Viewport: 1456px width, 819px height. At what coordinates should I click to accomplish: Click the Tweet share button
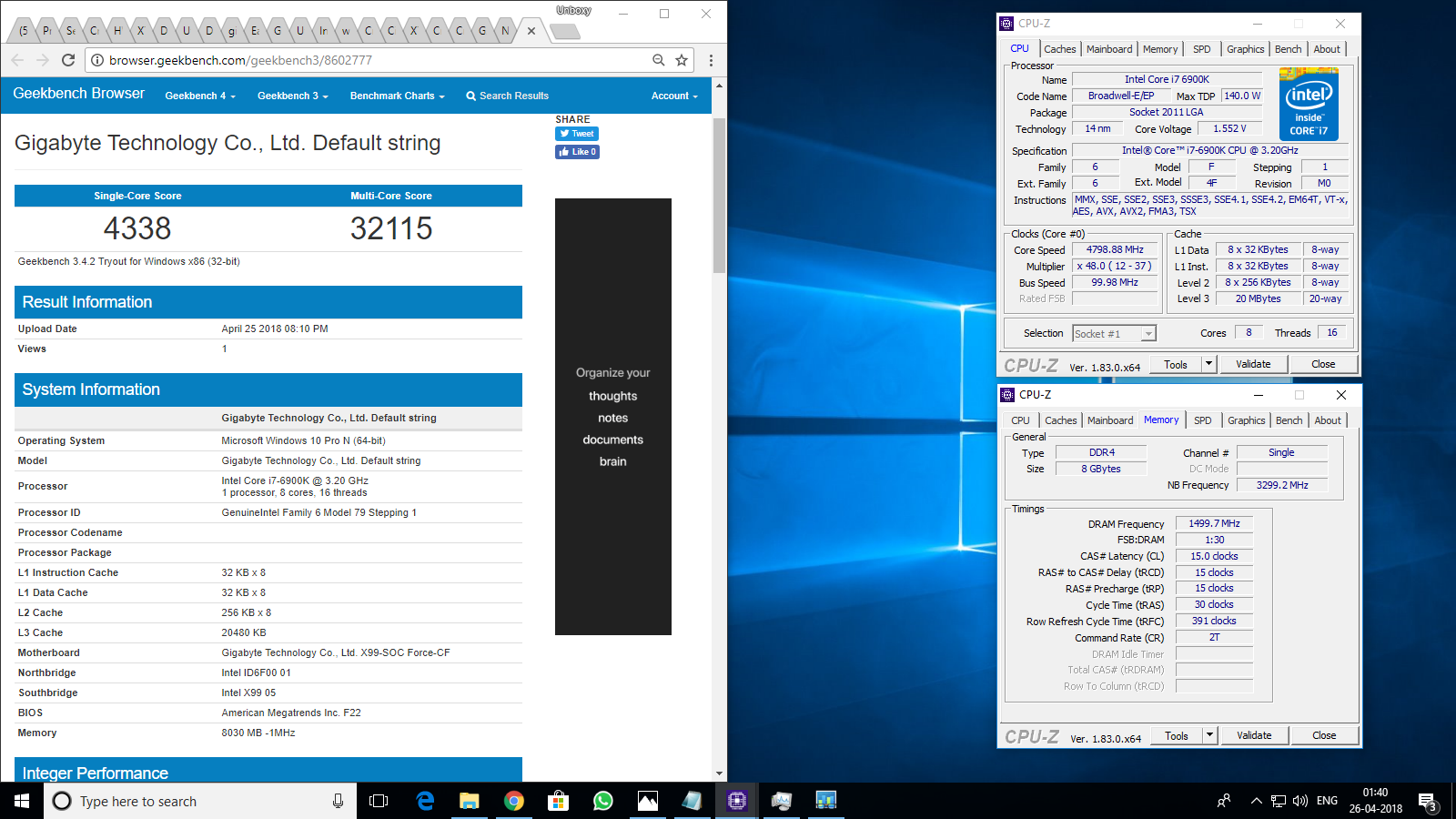pyautogui.click(x=577, y=134)
